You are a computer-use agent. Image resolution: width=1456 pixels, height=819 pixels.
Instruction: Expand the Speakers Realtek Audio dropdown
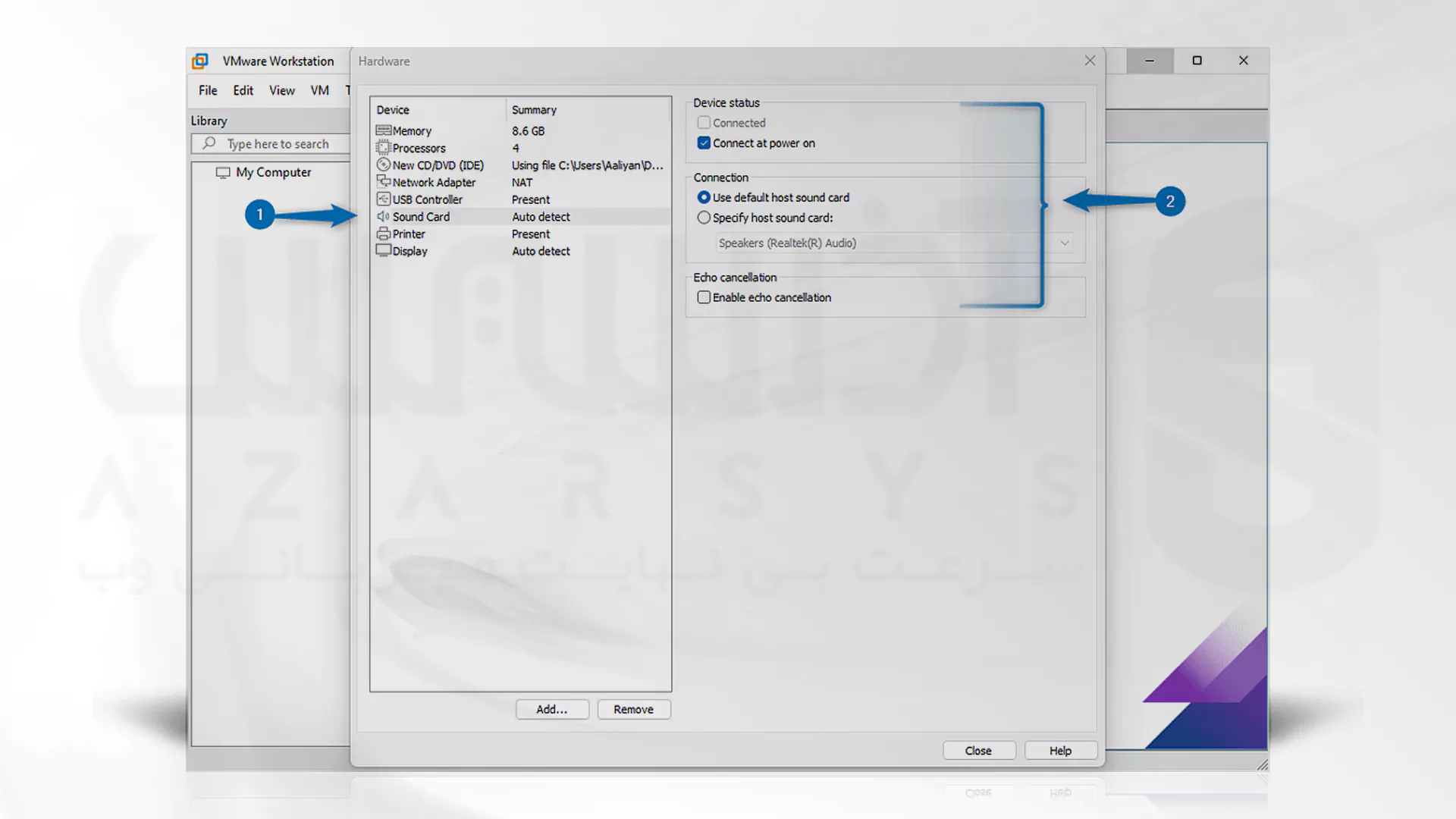click(1065, 242)
